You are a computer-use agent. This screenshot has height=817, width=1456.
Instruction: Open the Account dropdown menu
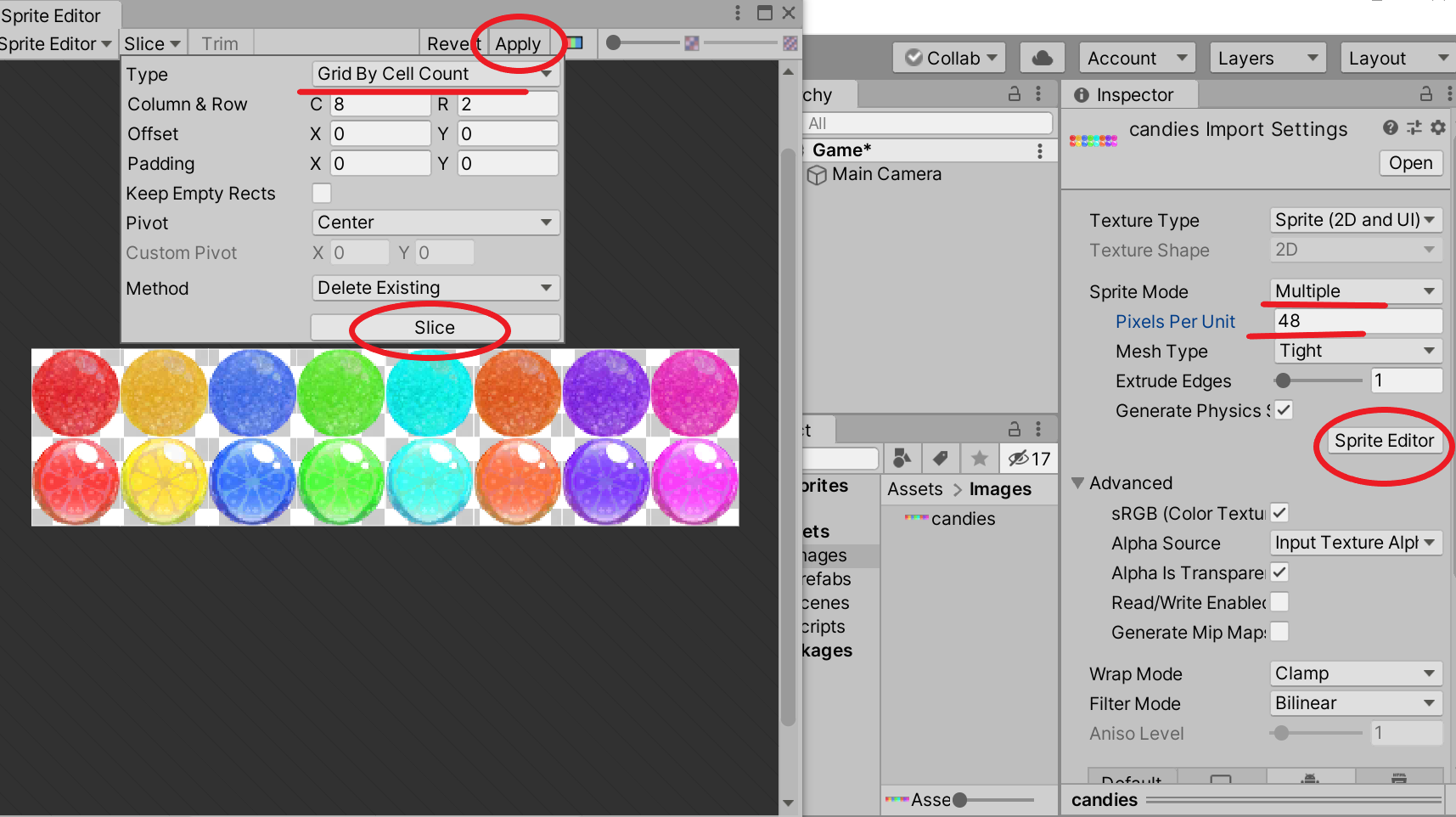(x=1137, y=58)
